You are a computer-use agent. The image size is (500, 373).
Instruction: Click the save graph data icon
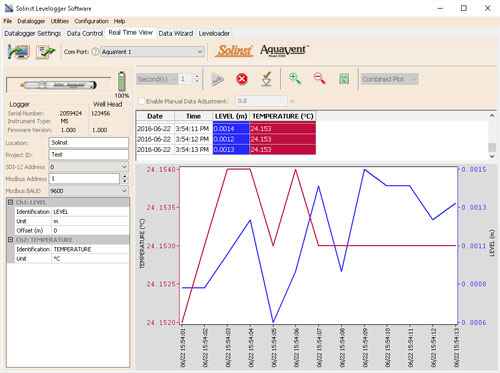point(344,79)
